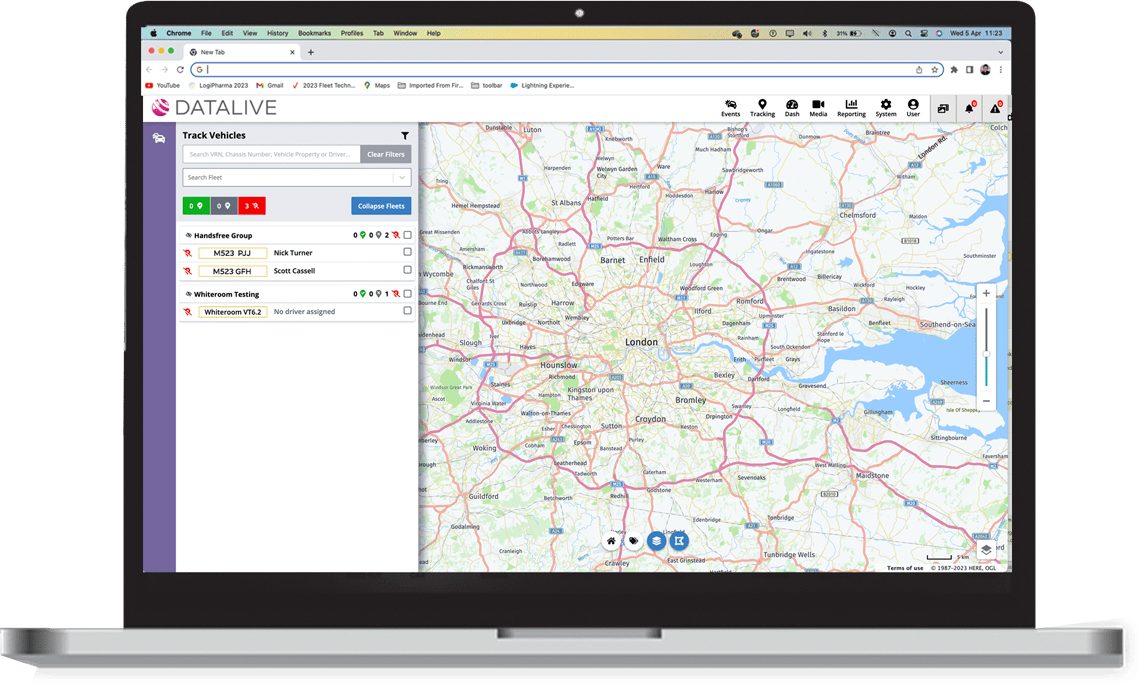Viewport: 1139px width, 684px height.
Task: Click the status icon beside Whiteroom VT6.2
Action: pos(187,312)
